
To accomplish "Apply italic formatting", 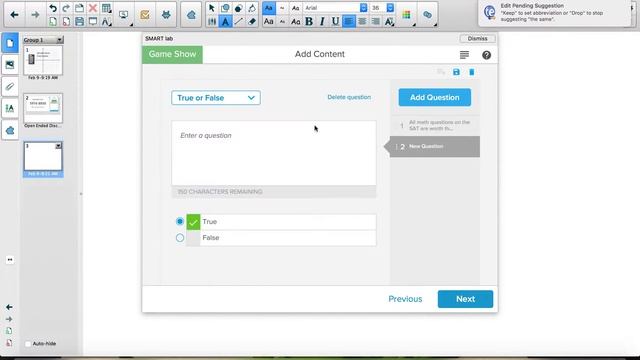I will [322, 22].
